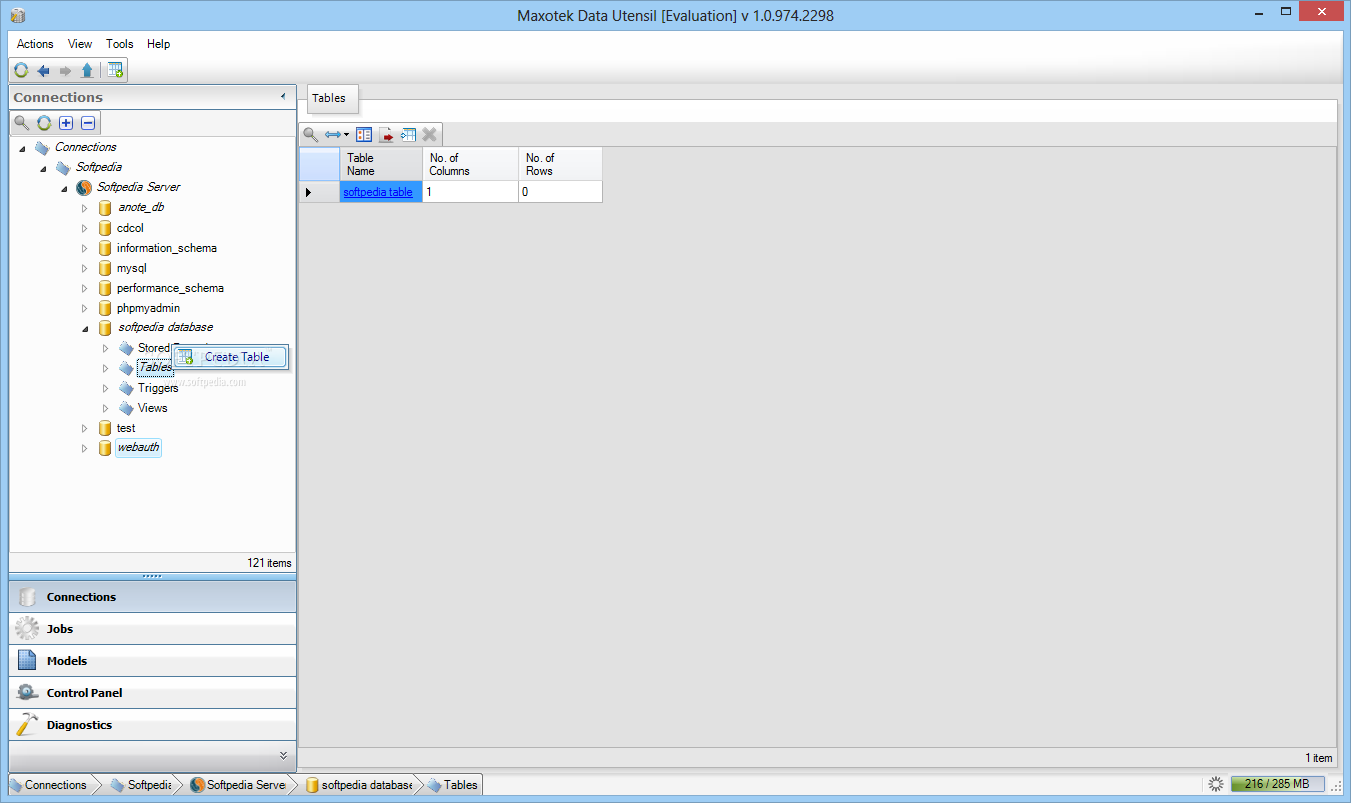1351x803 pixels.
Task: Open the Tools menu
Action: pyautogui.click(x=120, y=44)
